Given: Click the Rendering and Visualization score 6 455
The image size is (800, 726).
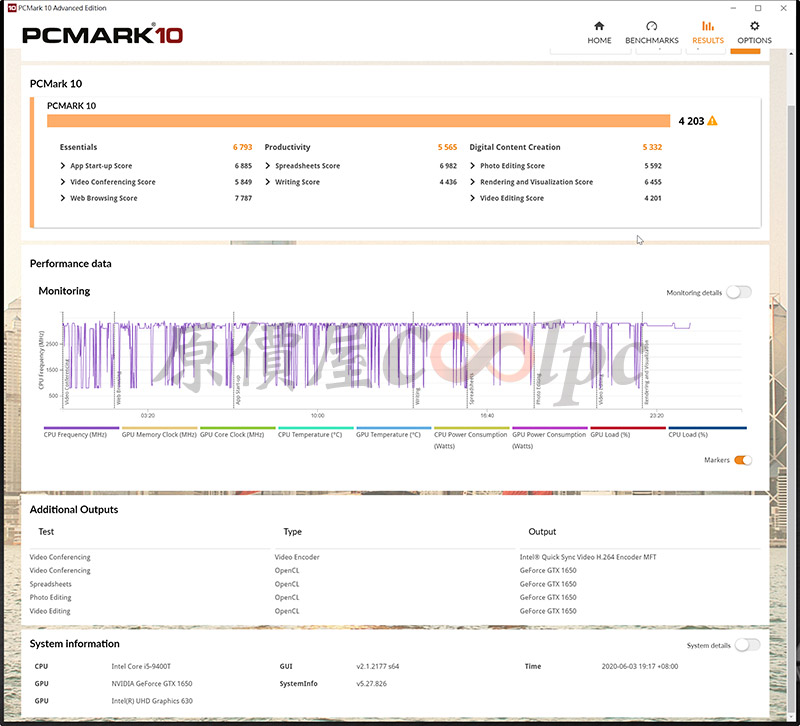Looking at the screenshot, I should (x=653, y=182).
